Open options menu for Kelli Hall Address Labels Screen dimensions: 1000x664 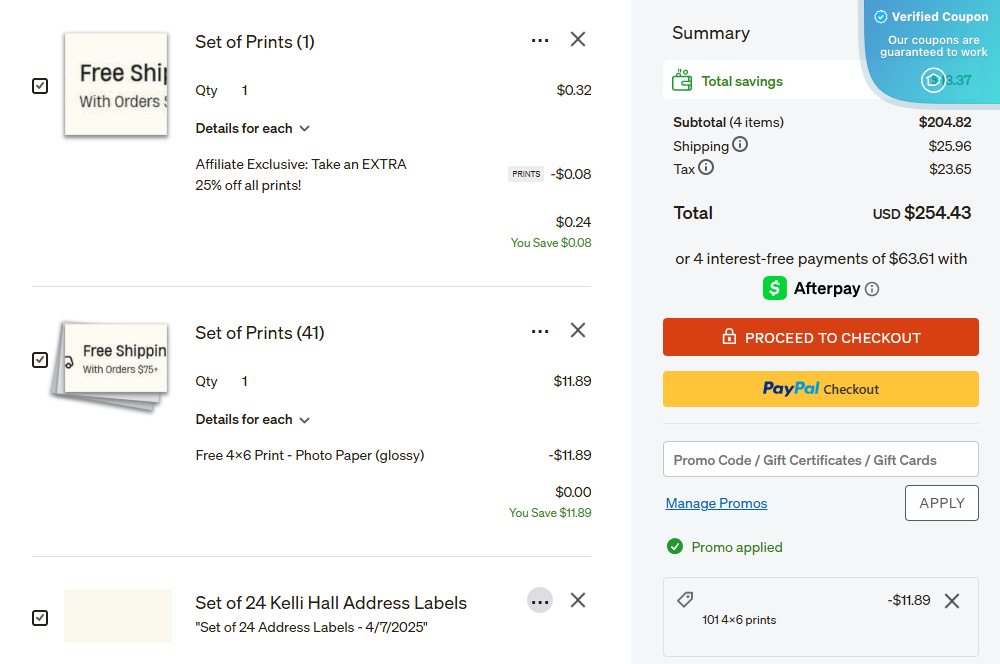click(x=540, y=600)
